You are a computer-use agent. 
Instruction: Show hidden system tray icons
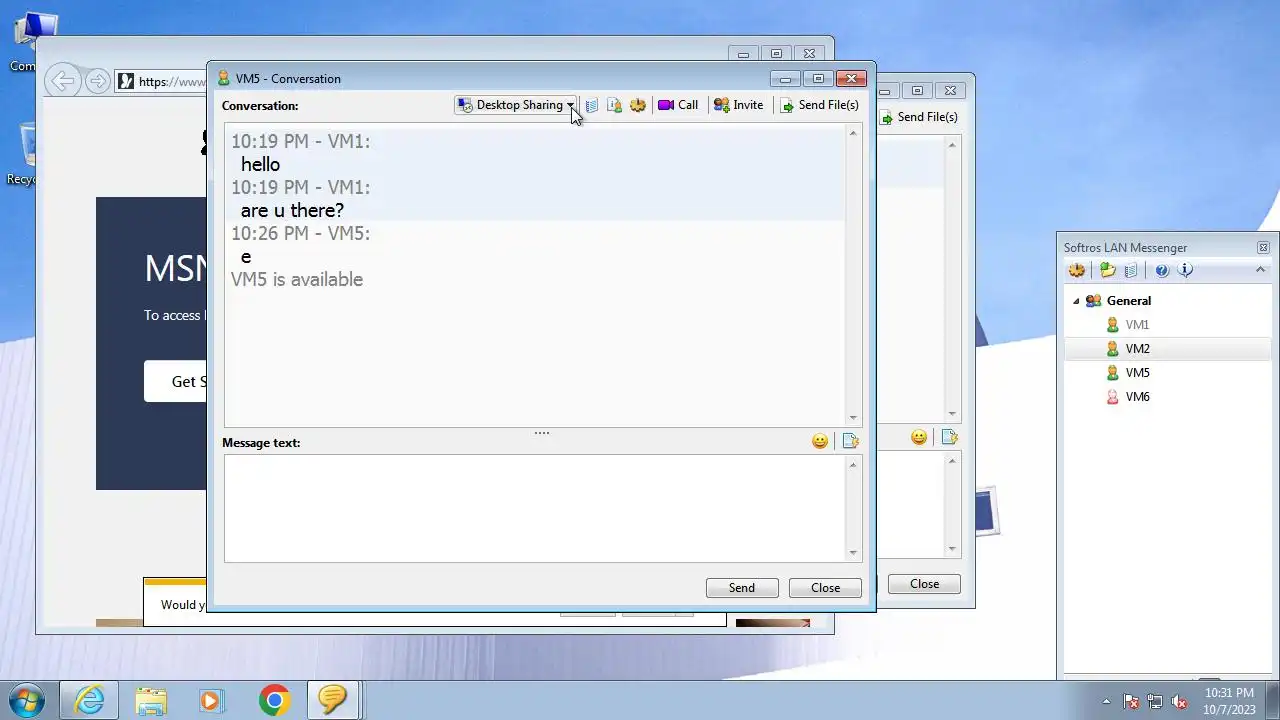pyautogui.click(x=1106, y=701)
